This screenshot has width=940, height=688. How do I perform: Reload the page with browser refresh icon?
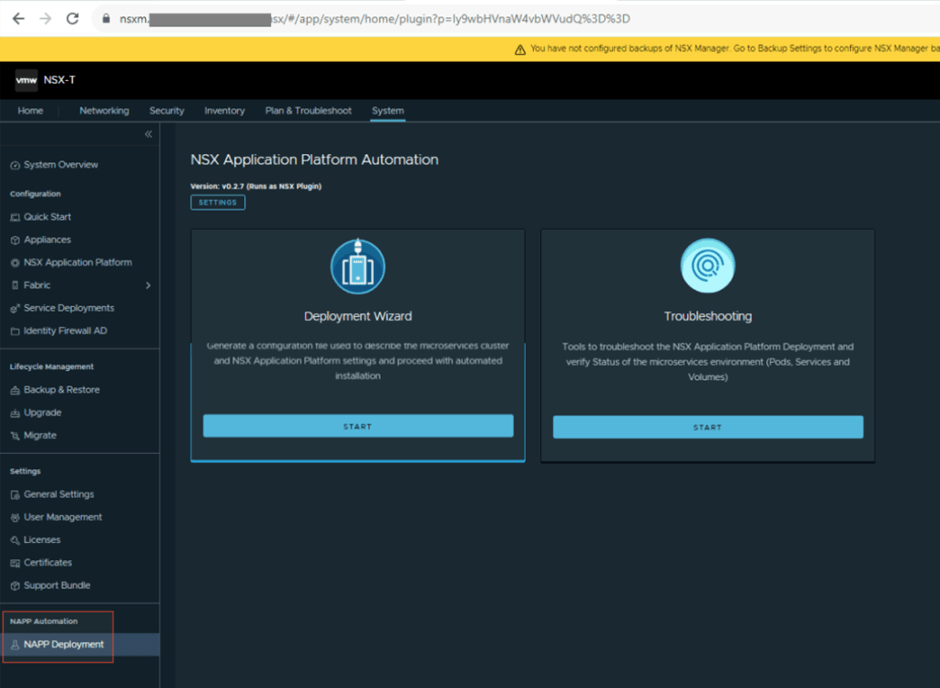pos(72,19)
